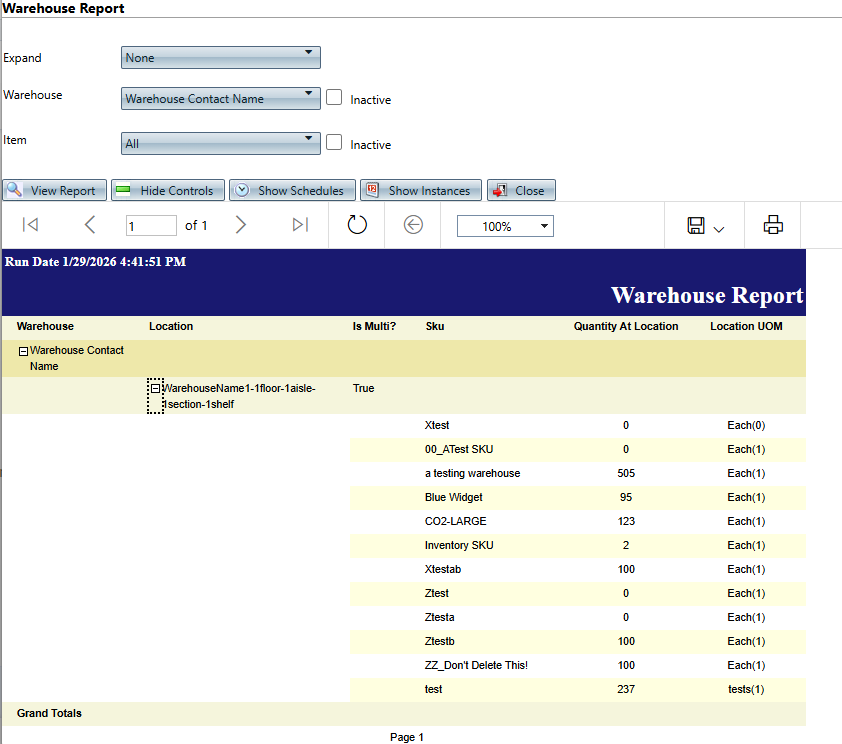Open the Item dropdown showing All
The width and height of the screenshot is (842, 744).
[220, 144]
